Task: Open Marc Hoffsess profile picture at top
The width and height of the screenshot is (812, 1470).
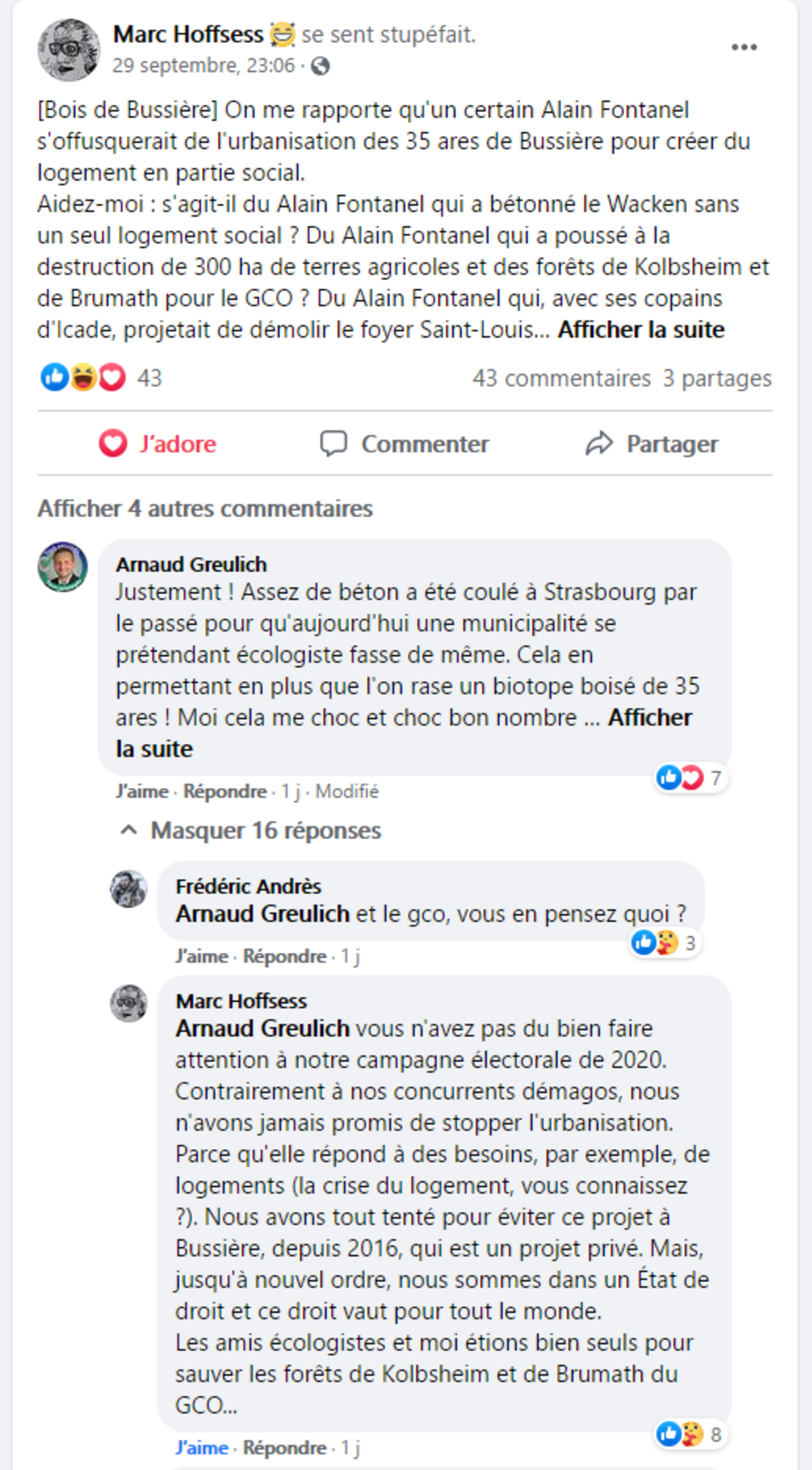Action: point(69,50)
